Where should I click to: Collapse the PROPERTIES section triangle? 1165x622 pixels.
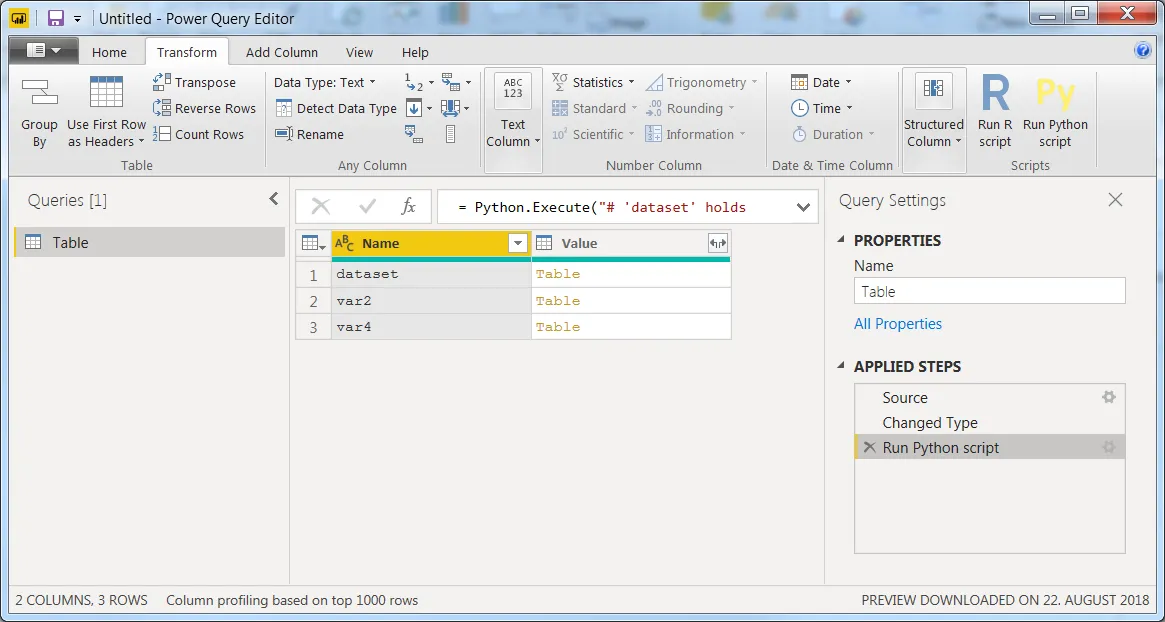click(x=842, y=239)
